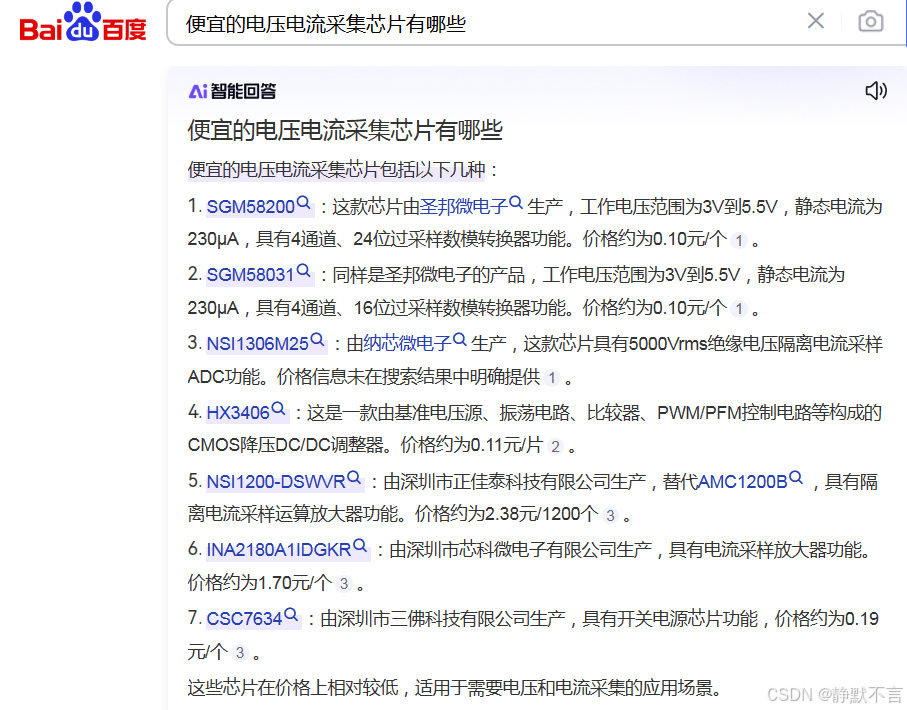Open camera image search

pyautogui.click(x=871, y=21)
